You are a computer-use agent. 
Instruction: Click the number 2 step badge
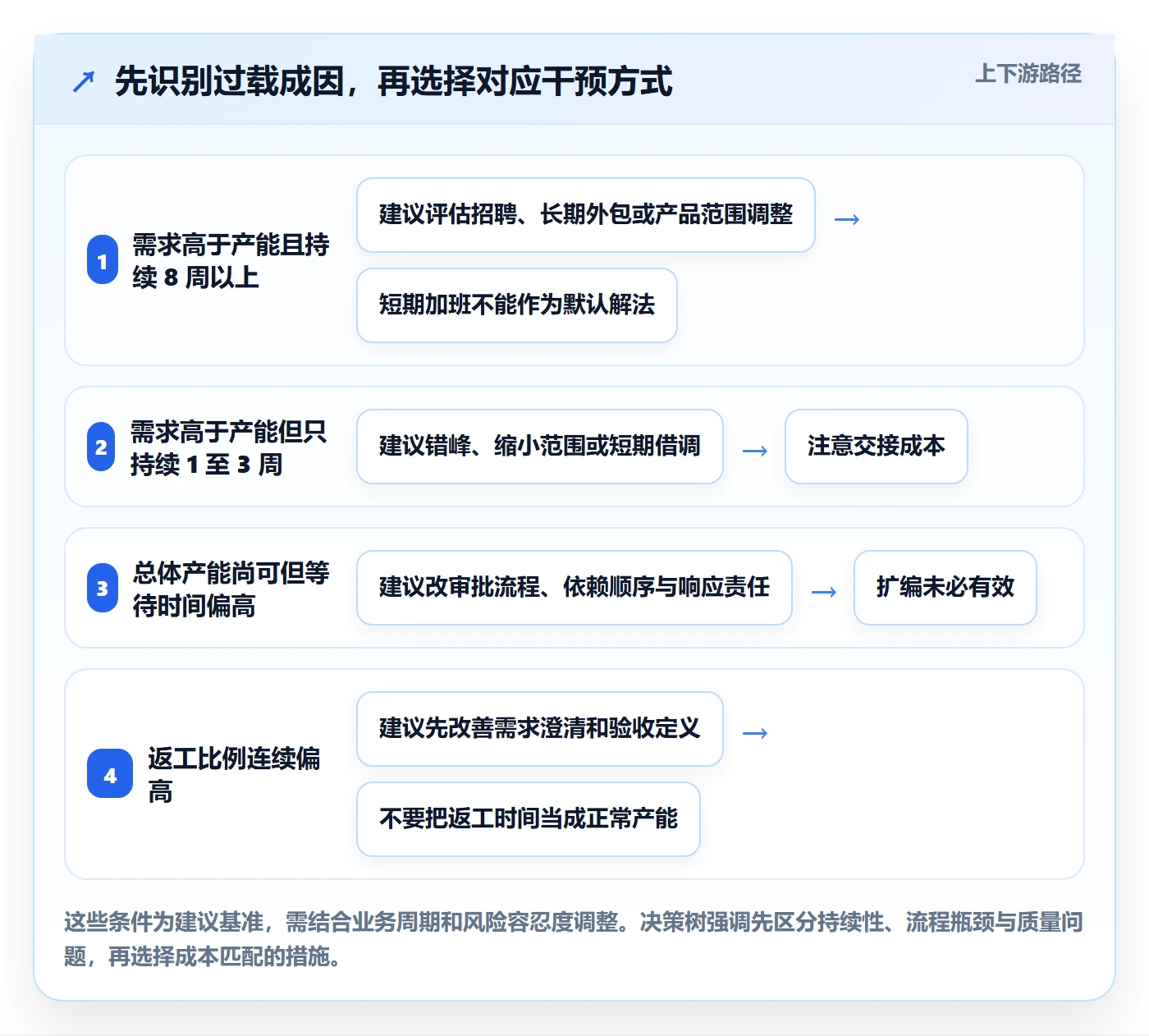102,447
